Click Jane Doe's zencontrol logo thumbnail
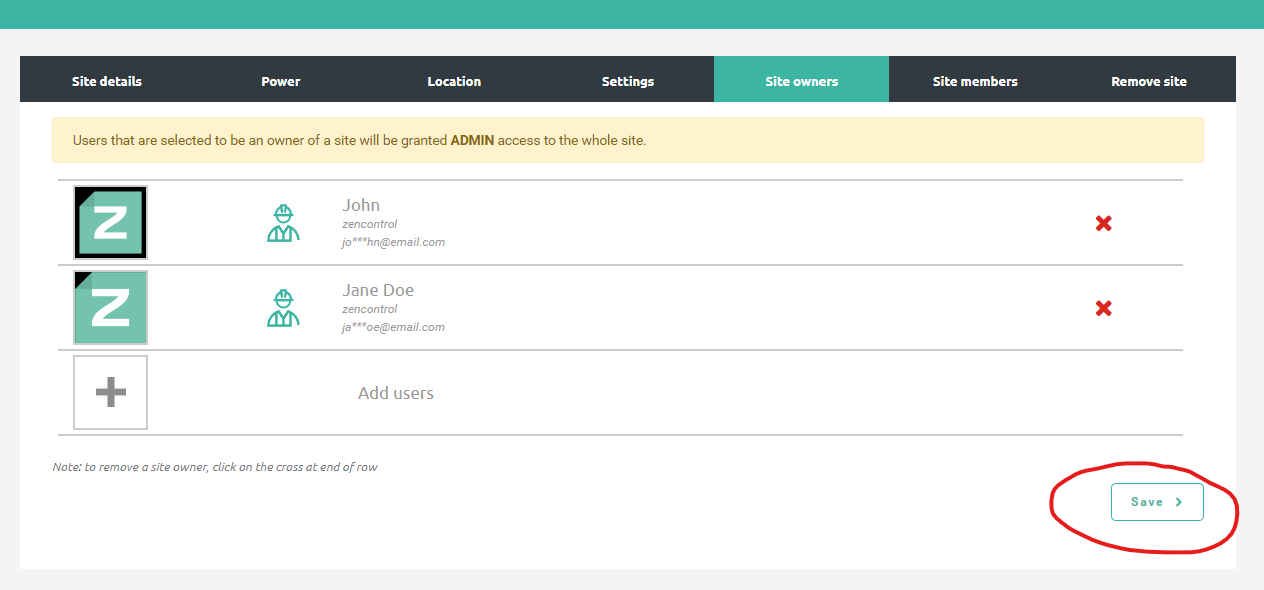This screenshot has width=1264, height=590. pos(110,307)
